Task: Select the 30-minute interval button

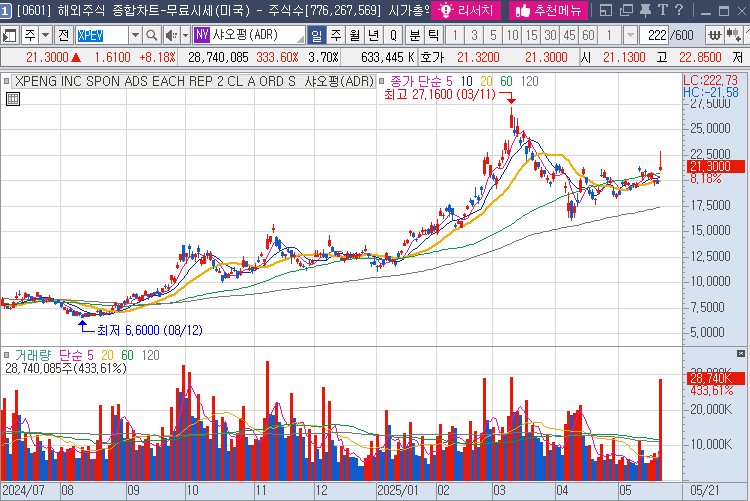Action: [x=548, y=35]
